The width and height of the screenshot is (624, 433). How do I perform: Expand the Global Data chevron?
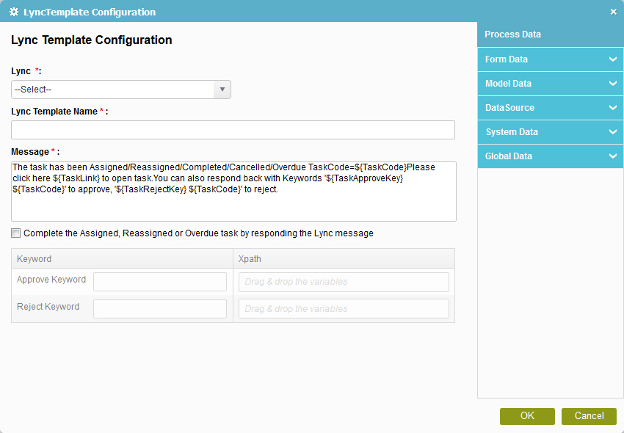pyautogui.click(x=612, y=156)
